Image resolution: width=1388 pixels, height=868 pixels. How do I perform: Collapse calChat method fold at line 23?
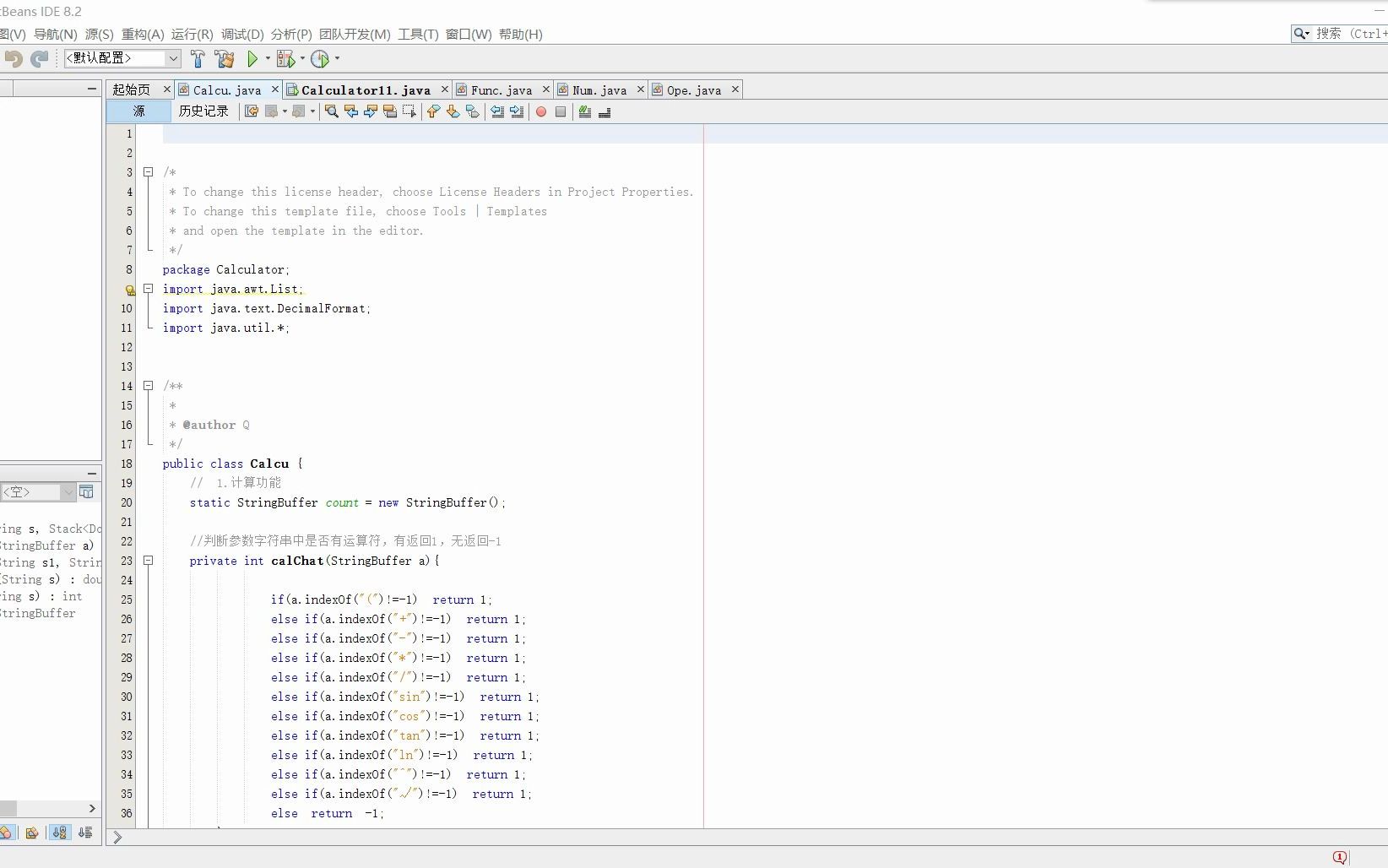tap(148, 561)
